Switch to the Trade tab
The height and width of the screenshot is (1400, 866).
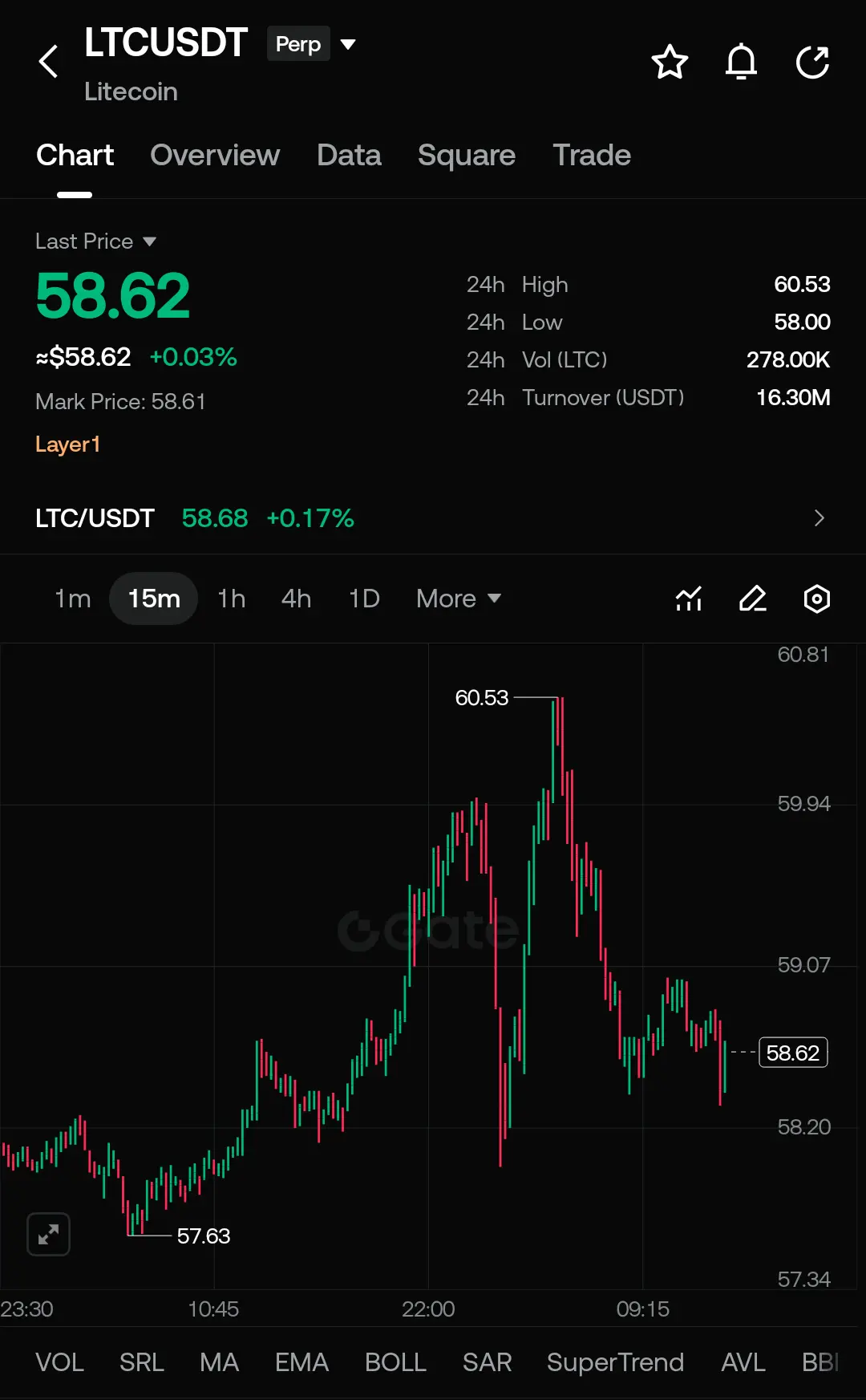pos(592,155)
